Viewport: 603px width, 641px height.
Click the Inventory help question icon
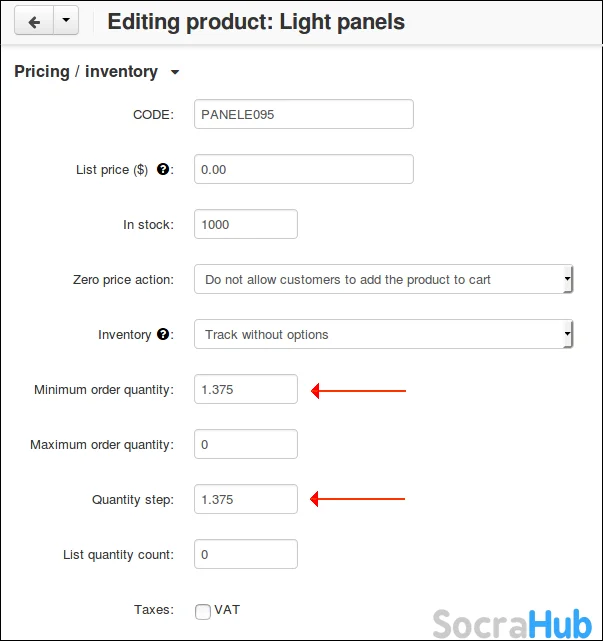pos(163,335)
